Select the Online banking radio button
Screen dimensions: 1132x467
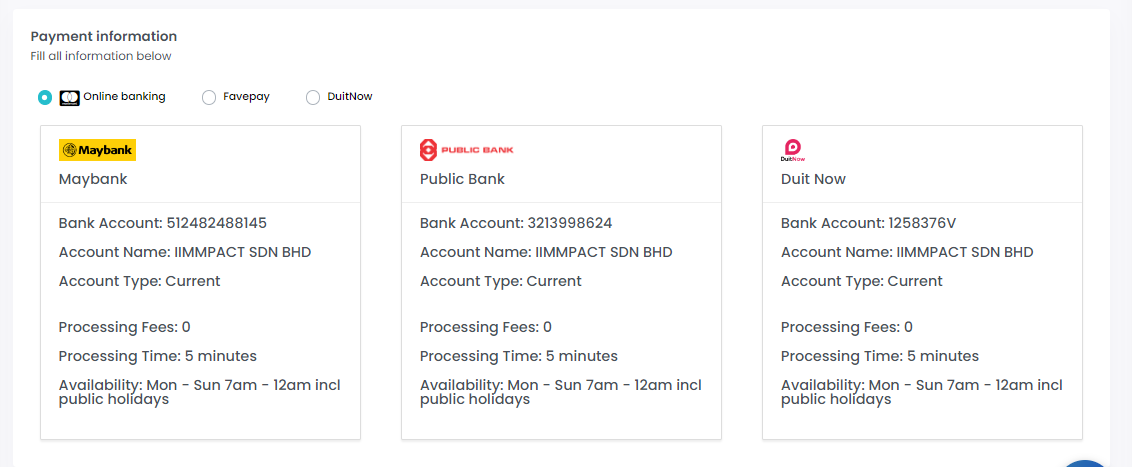(45, 97)
